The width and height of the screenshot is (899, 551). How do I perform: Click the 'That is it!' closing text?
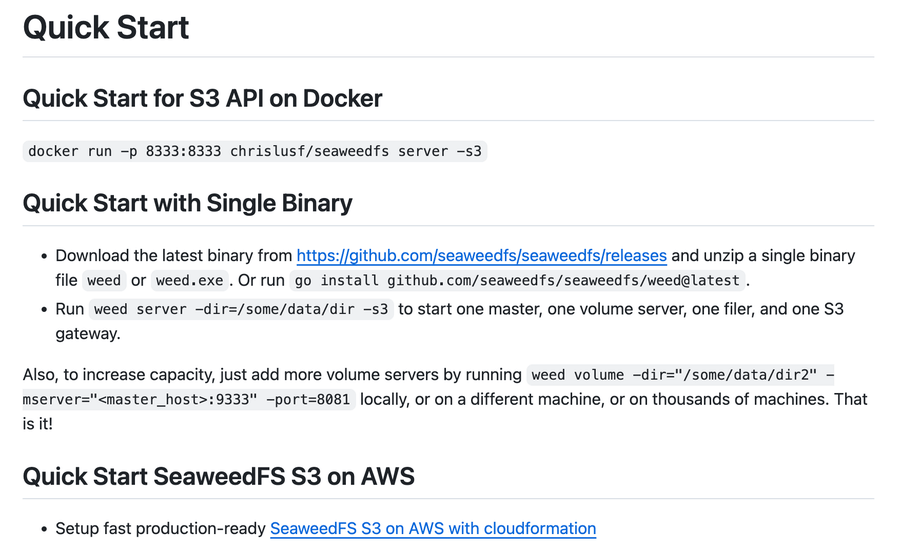[x=38, y=424]
